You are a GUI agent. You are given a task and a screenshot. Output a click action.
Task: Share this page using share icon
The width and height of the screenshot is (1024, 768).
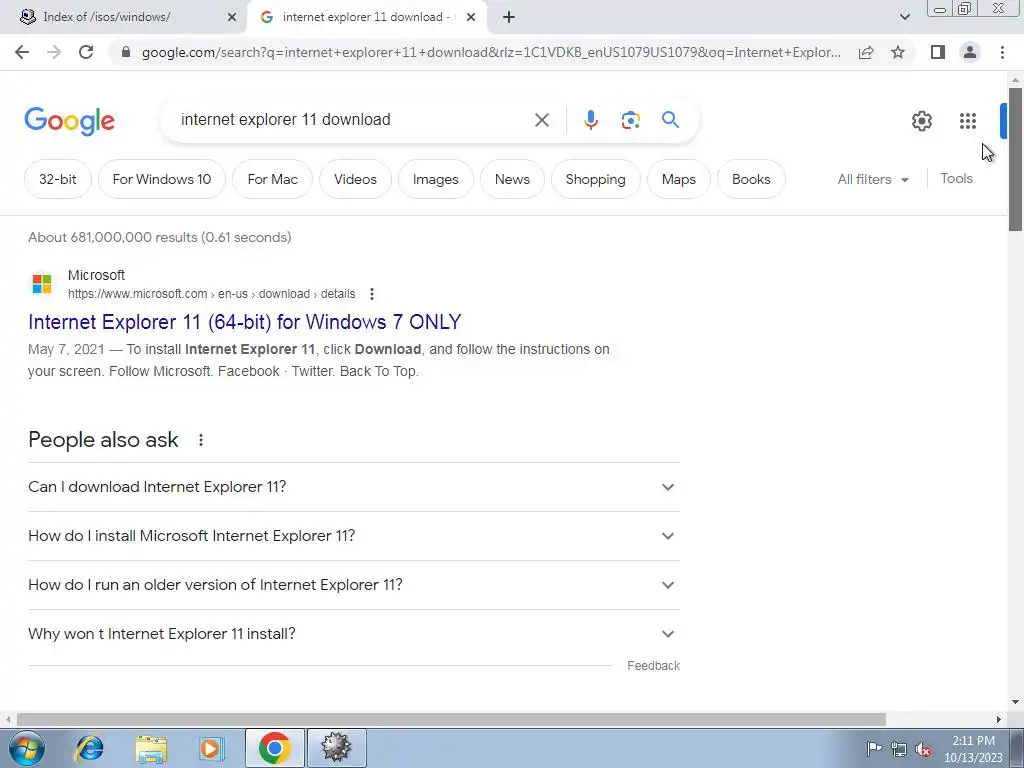tap(866, 52)
